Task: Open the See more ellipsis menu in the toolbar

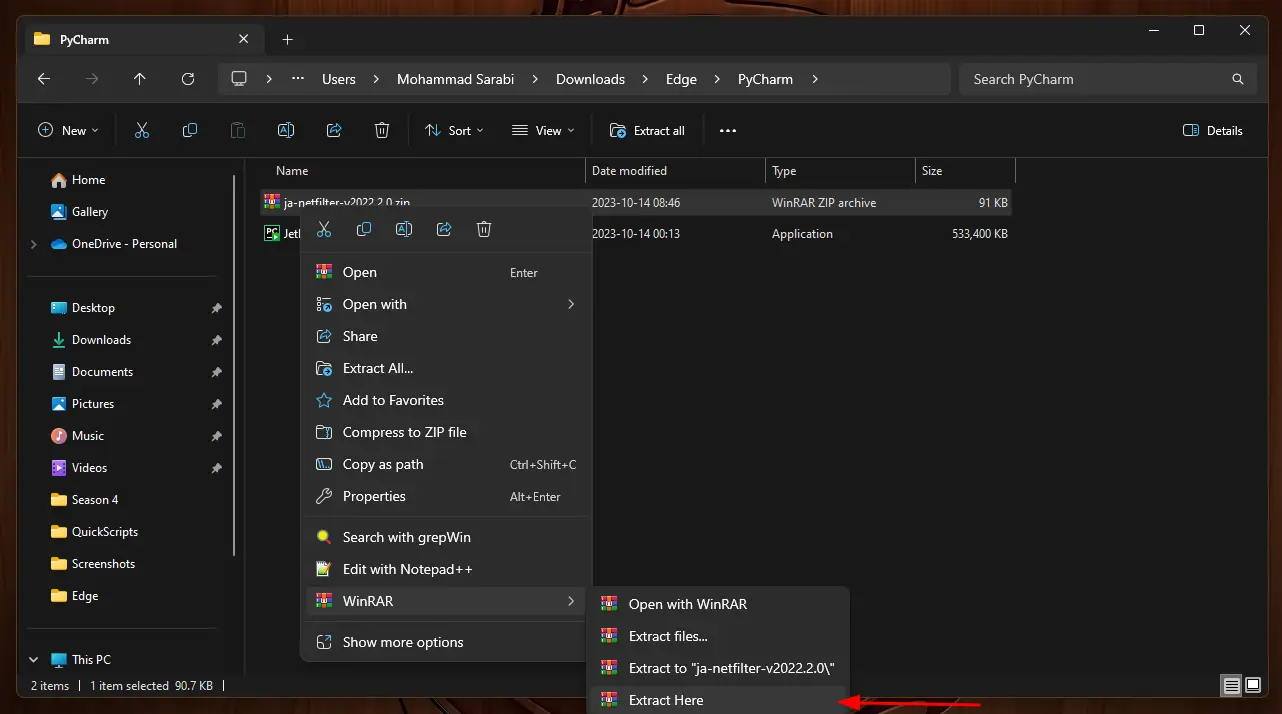Action: coord(727,130)
